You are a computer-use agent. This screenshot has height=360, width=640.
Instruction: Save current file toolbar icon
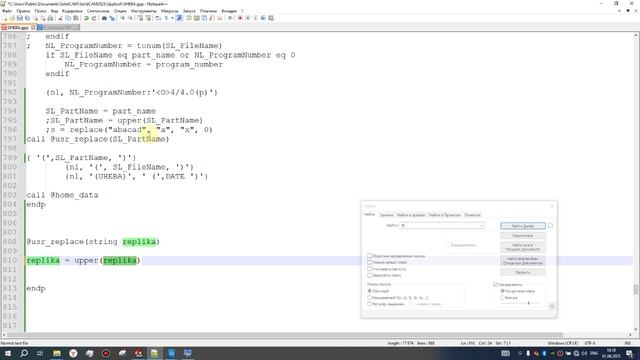(19, 18)
